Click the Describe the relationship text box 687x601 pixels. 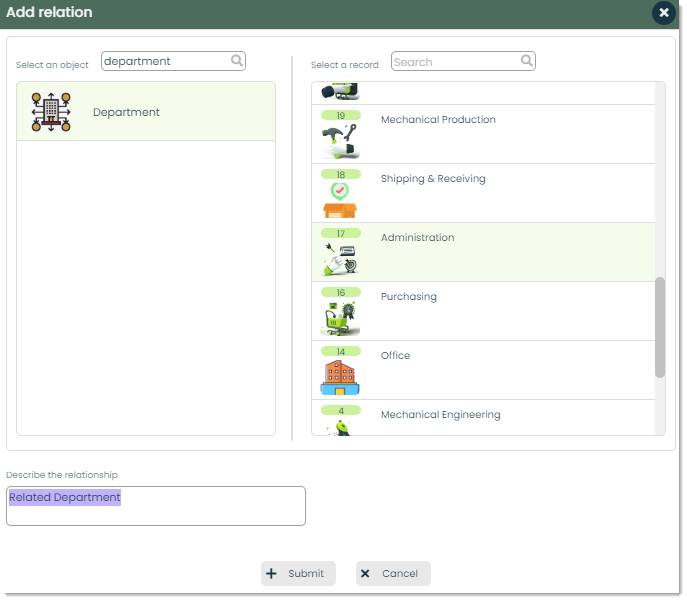[x=156, y=506]
